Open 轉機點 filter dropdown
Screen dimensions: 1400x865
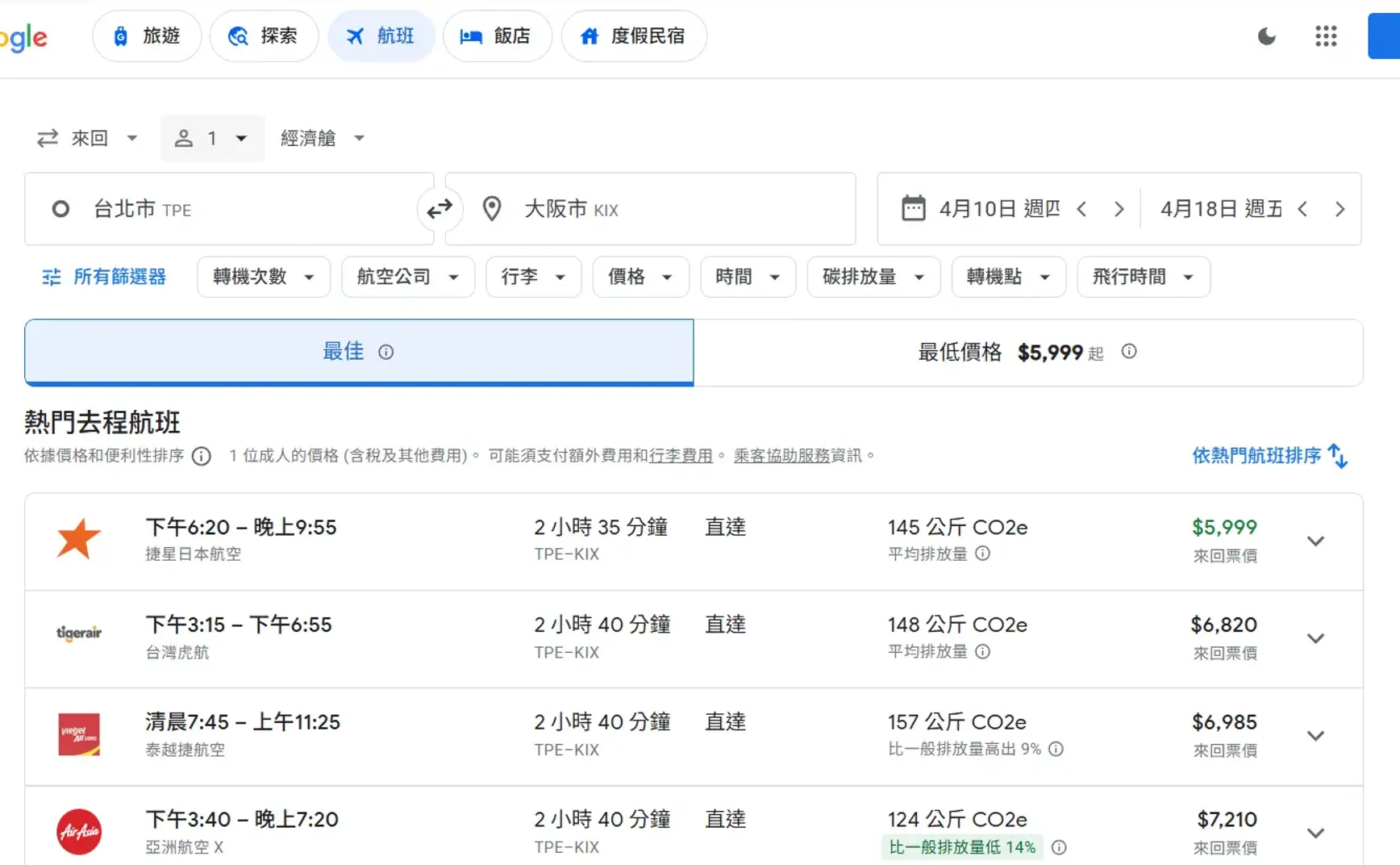pyautogui.click(x=1009, y=278)
